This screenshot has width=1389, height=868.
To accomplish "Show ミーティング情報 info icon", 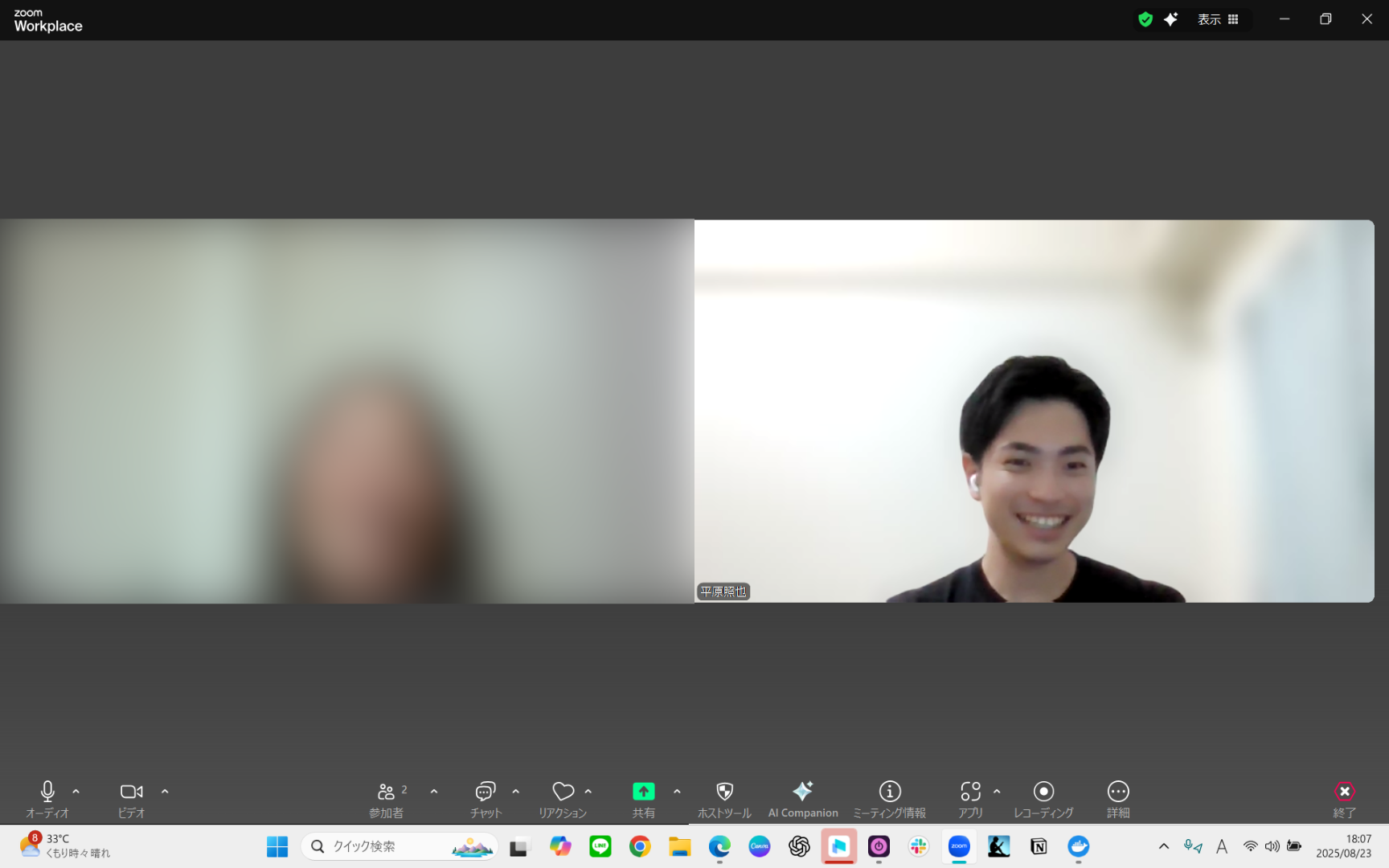I will click(x=890, y=791).
